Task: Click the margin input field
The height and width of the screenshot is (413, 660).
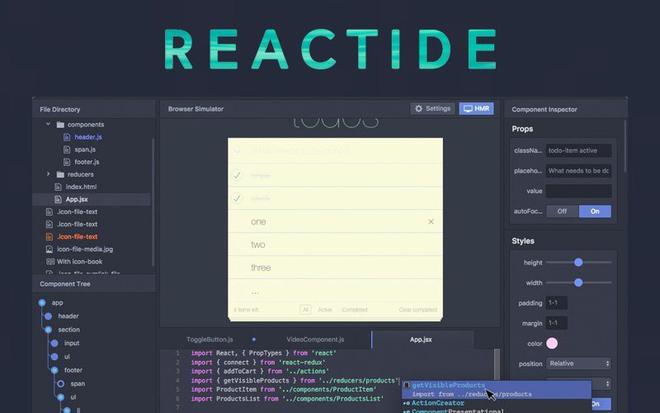Action: tap(556, 323)
